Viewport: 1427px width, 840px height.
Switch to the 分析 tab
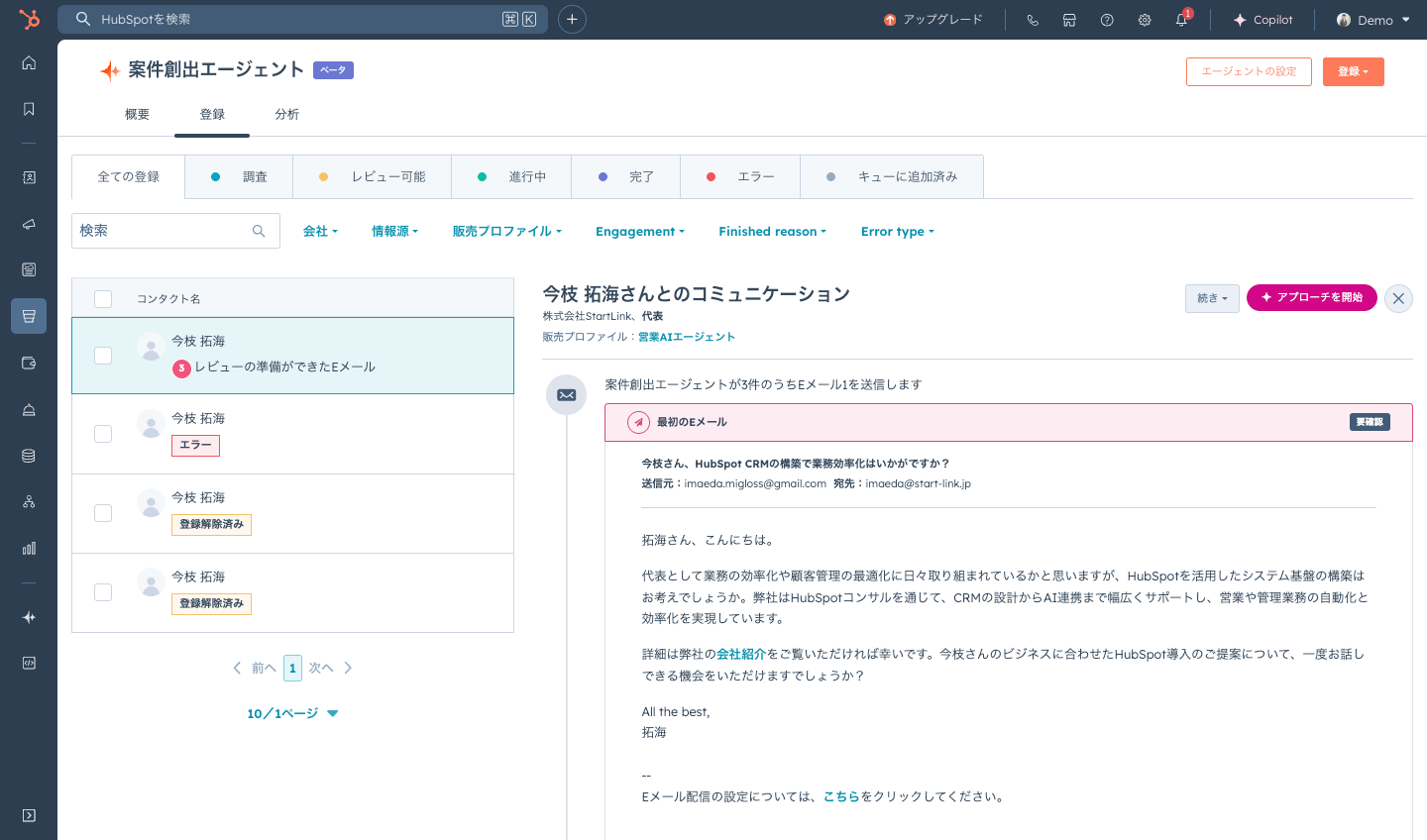(x=286, y=114)
